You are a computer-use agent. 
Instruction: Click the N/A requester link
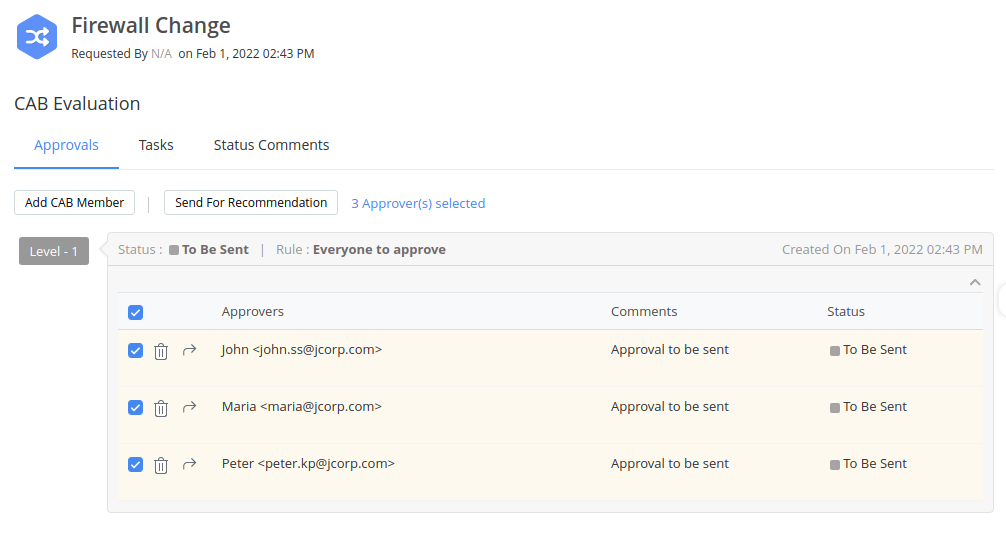[161, 54]
